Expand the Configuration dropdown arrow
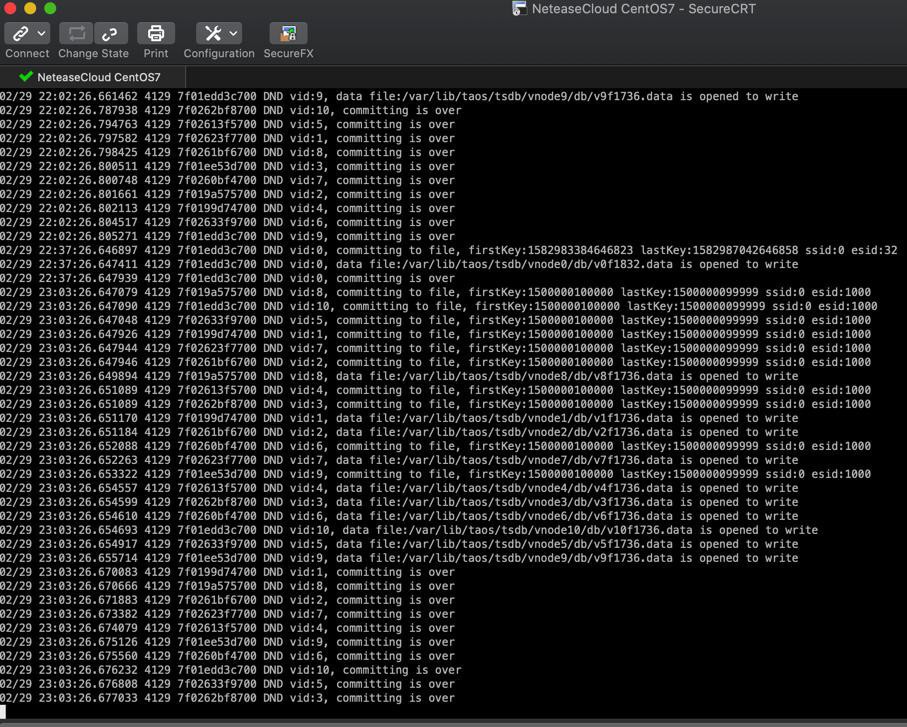This screenshot has height=727, width=907. click(233, 34)
